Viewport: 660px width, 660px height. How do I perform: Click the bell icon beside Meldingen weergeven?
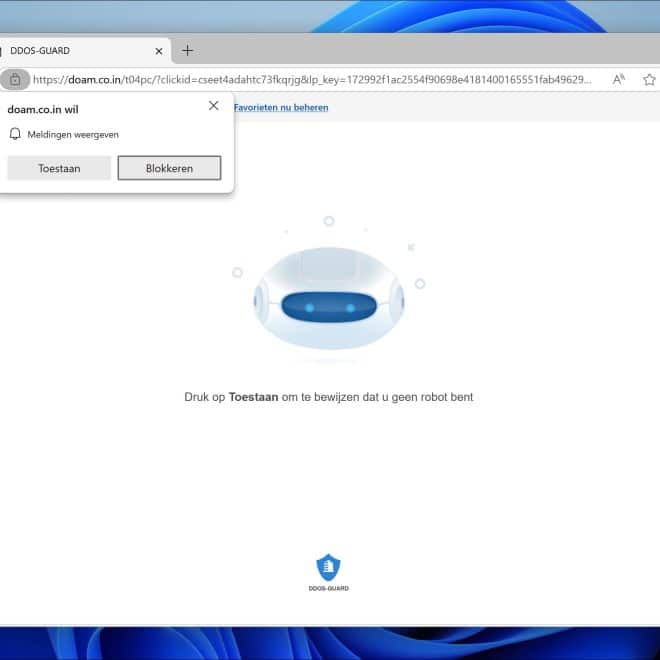15,134
